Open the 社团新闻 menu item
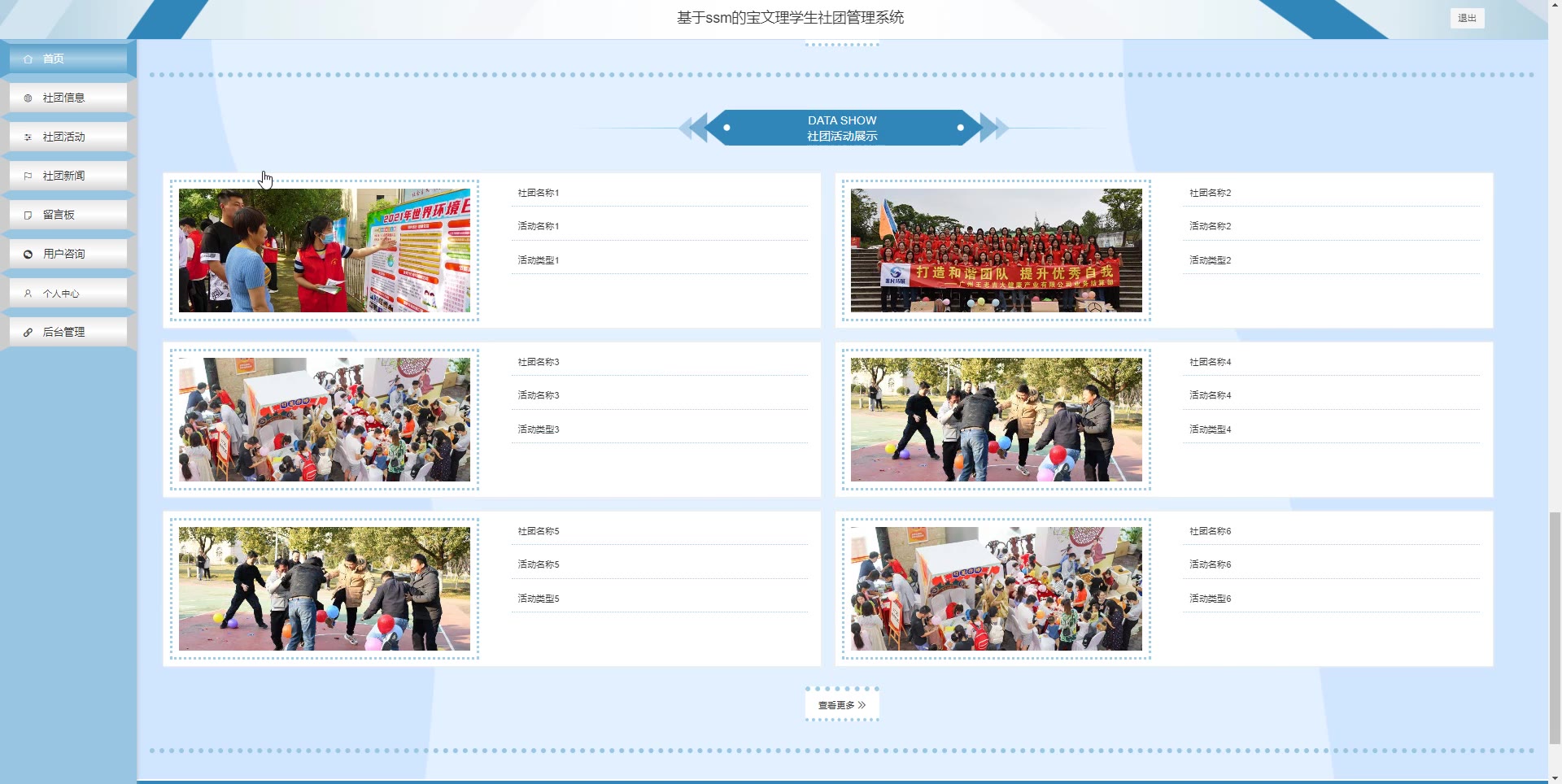 (68, 176)
